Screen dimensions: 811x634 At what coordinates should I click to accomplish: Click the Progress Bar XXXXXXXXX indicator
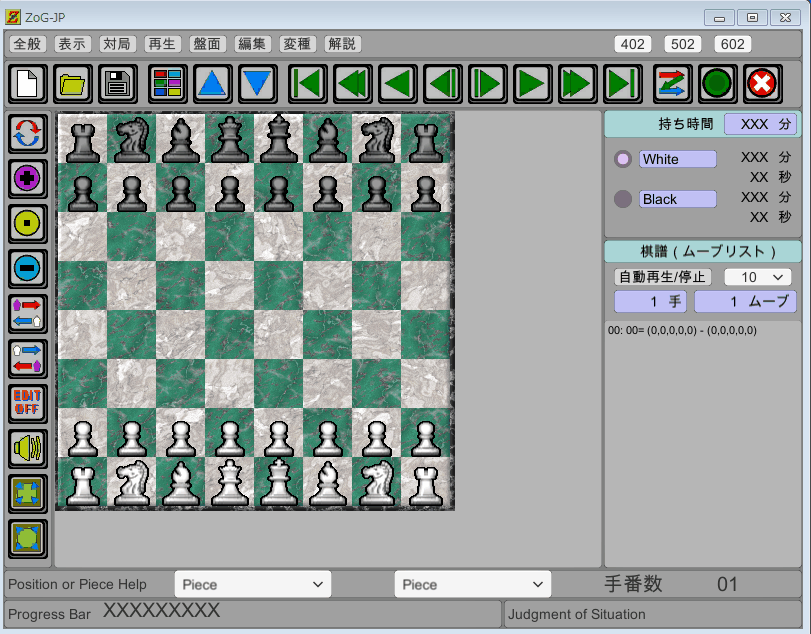[161, 611]
